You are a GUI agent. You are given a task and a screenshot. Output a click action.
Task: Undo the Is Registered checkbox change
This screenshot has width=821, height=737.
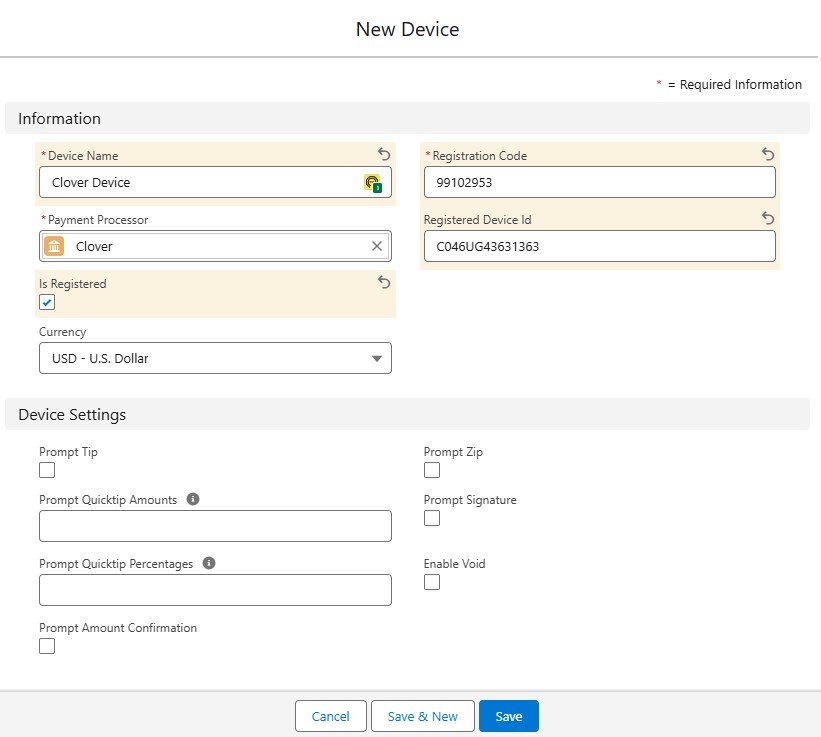pos(384,283)
